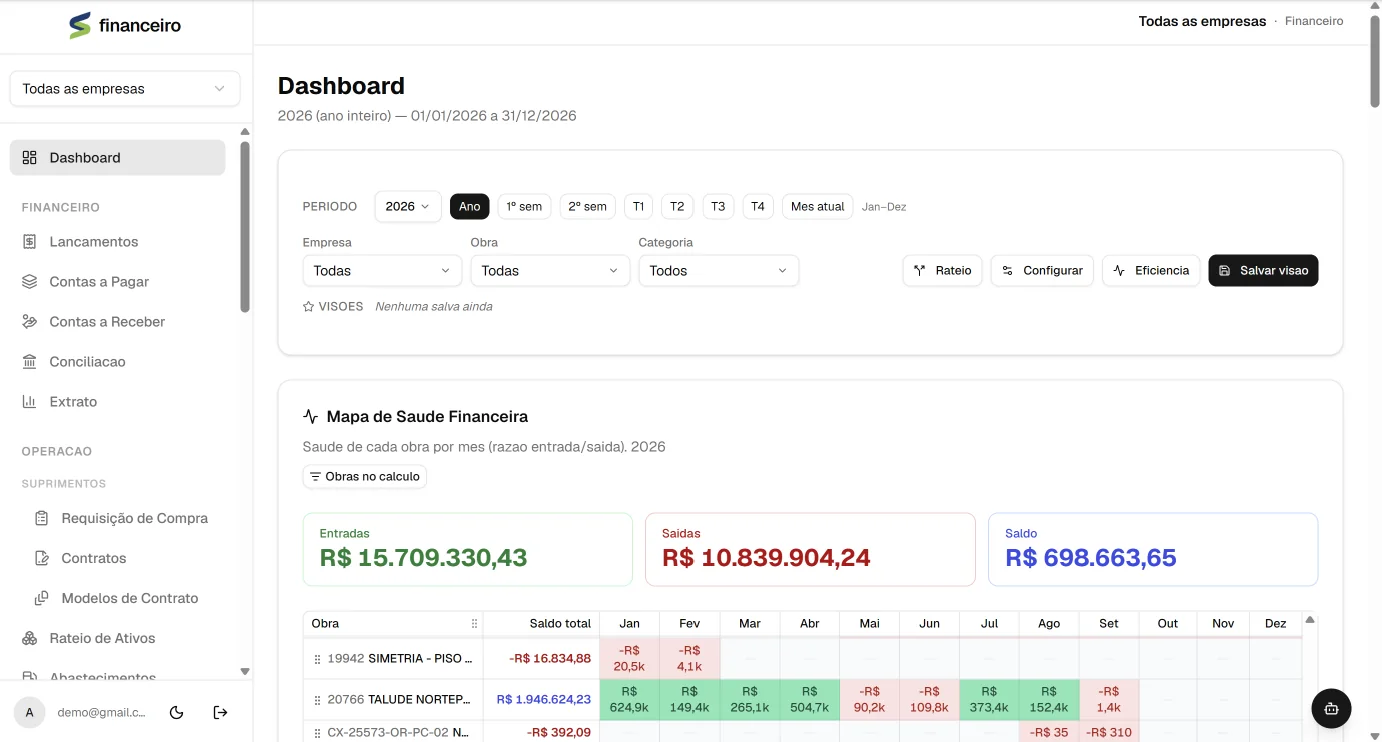Click the Obras no calculo filter button

click(365, 477)
